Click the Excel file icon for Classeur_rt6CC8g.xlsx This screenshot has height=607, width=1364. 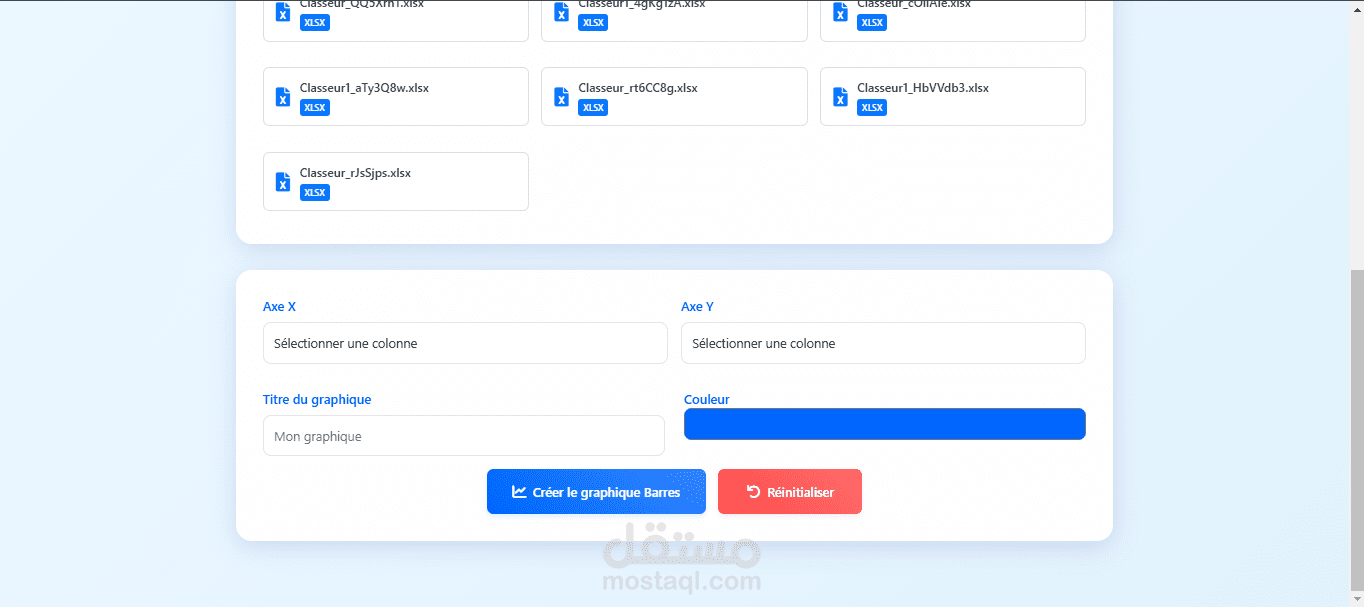[x=562, y=97]
